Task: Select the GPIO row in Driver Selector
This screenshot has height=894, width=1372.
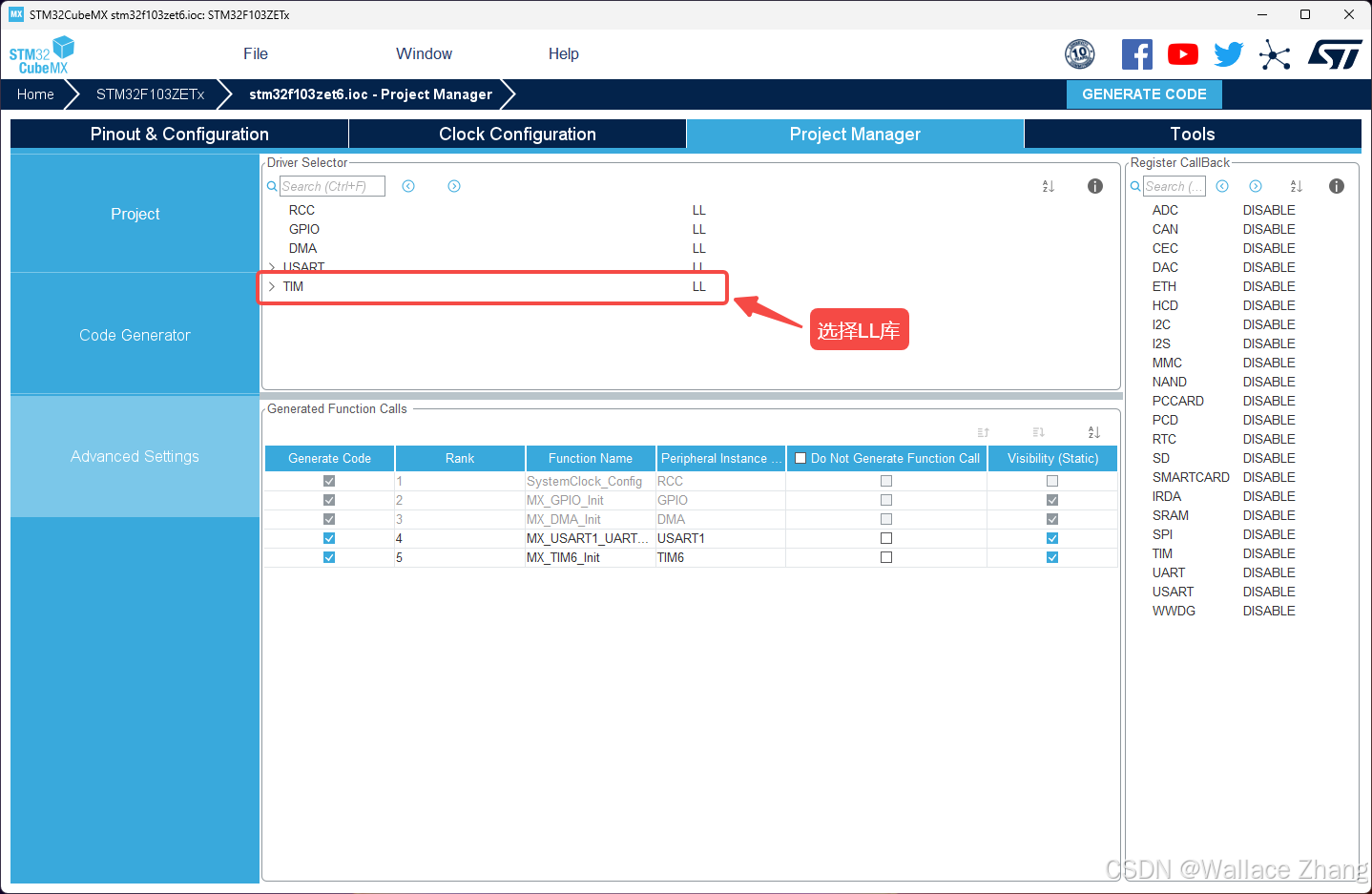Action: point(304,229)
